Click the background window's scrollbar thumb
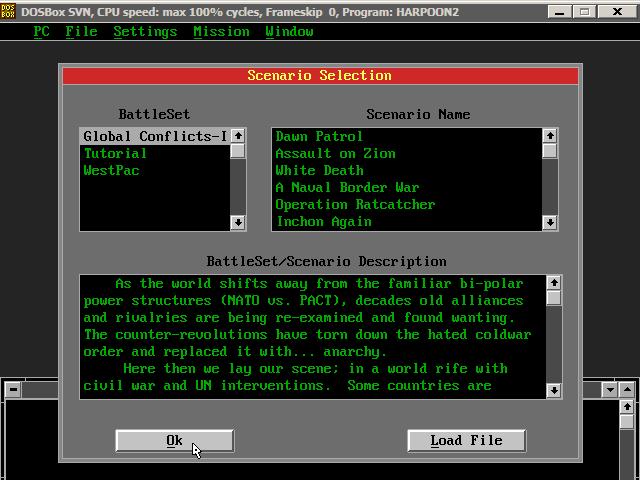The height and width of the screenshot is (480, 640). pos(627,422)
